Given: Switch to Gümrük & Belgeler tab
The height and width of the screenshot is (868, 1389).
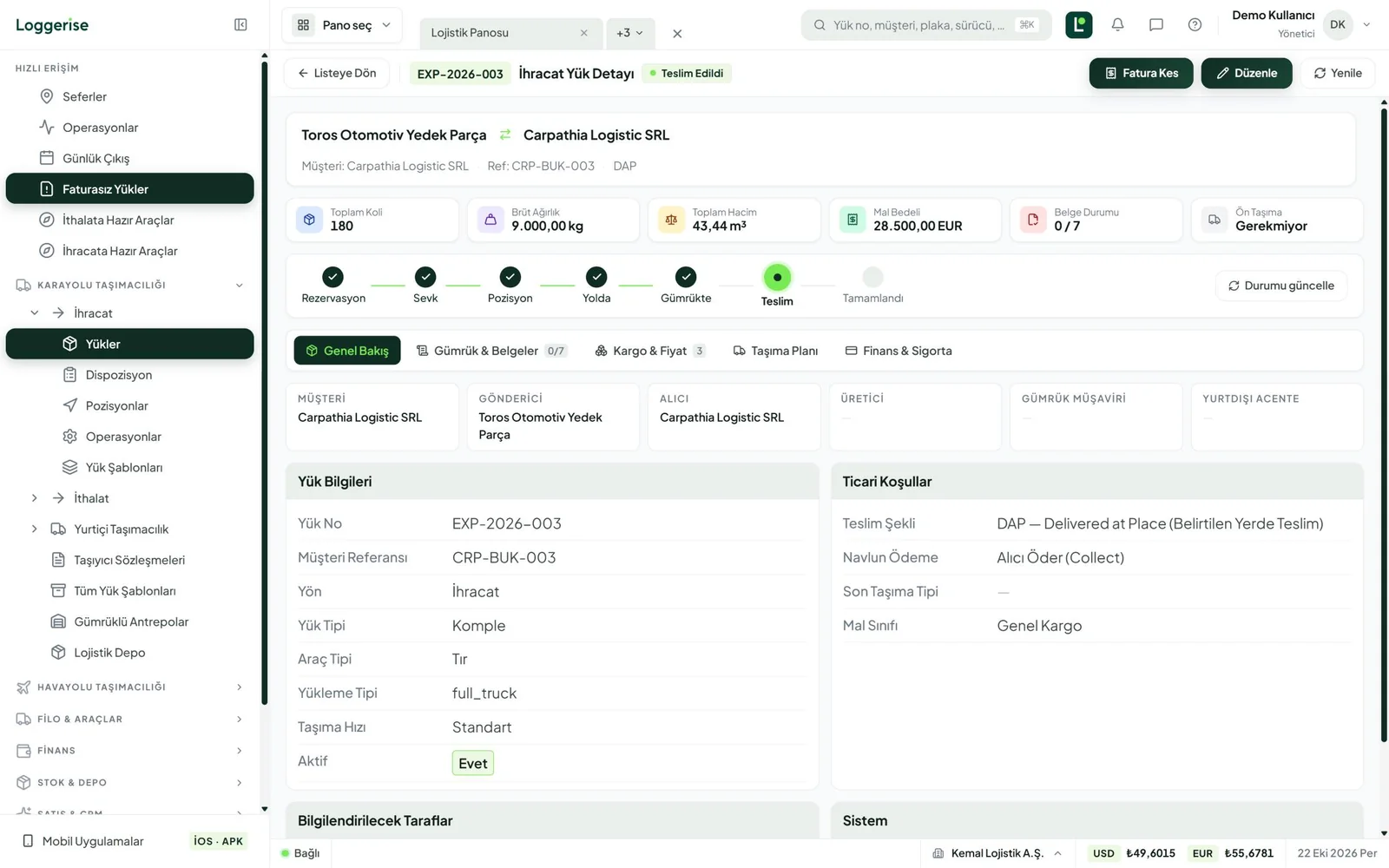Looking at the screenshot, I should pos(491,351).
